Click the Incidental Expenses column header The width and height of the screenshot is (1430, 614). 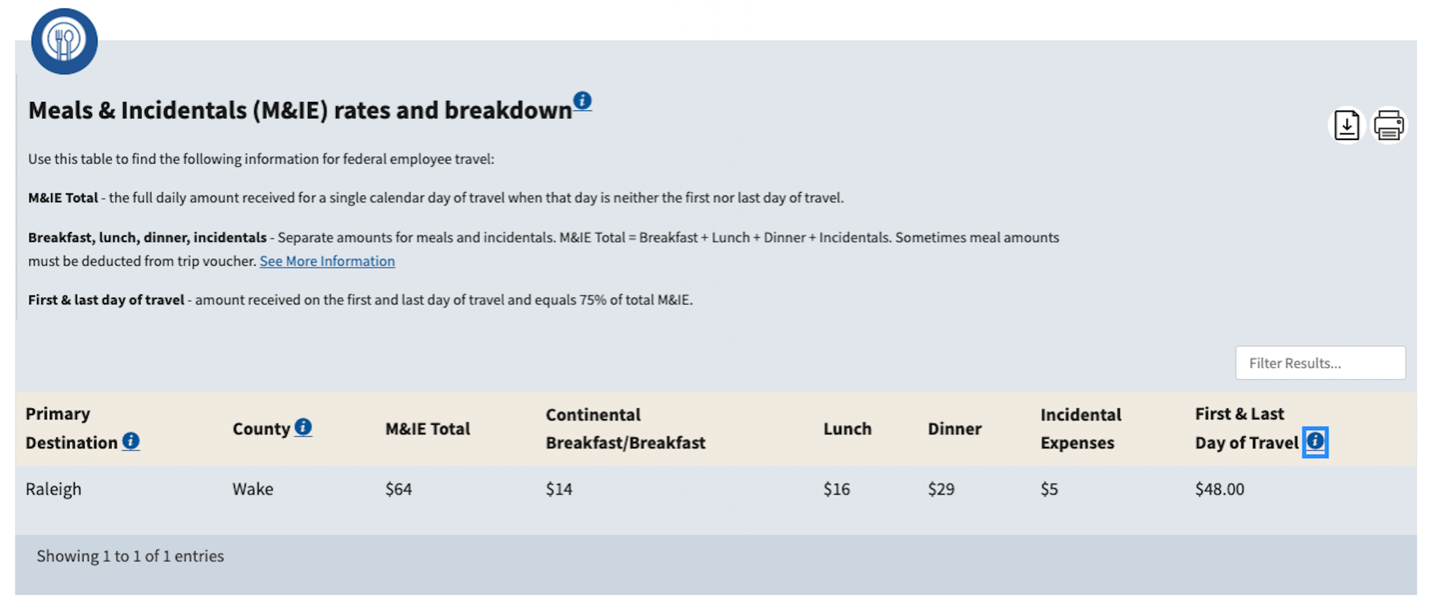(x=1080, y=428)
